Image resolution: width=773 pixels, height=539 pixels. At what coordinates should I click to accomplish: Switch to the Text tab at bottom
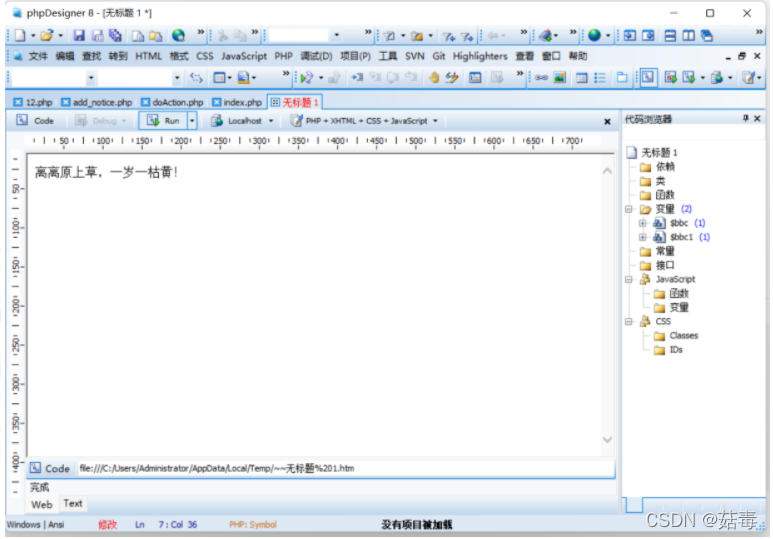(x=73, y=503)
